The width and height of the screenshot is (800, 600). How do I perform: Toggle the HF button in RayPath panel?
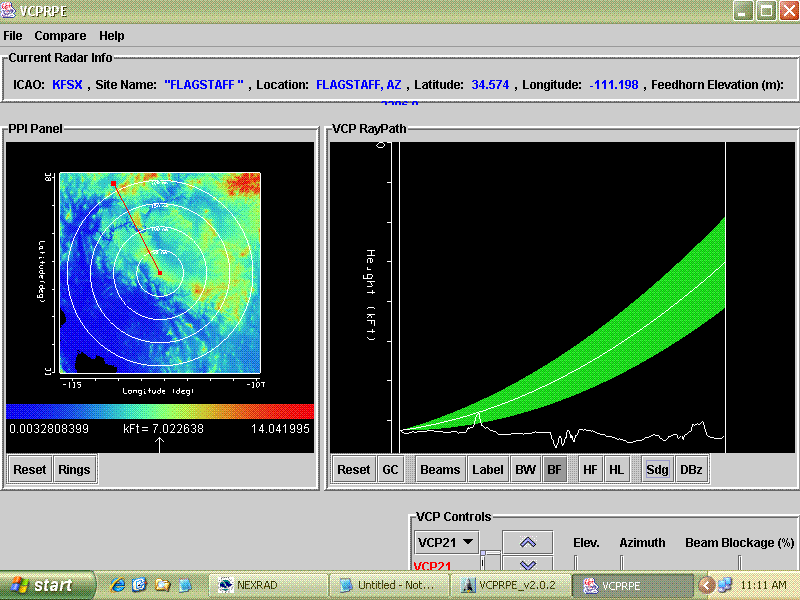pyautogui.click(x=591, y=469)
